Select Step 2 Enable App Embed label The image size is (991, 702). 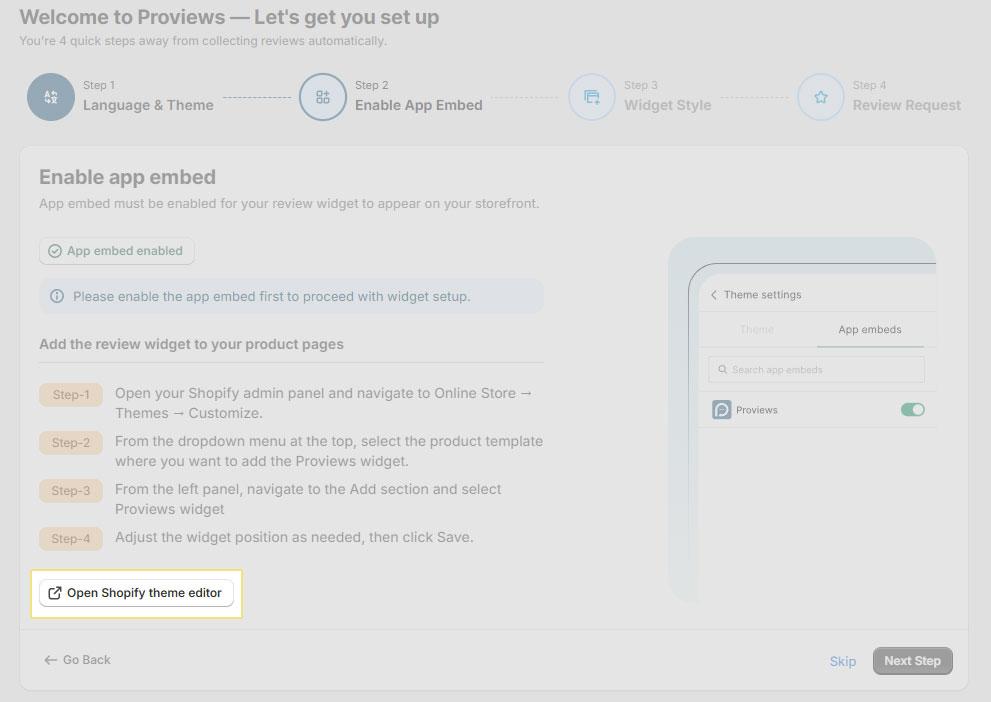[x=418, y=96]
